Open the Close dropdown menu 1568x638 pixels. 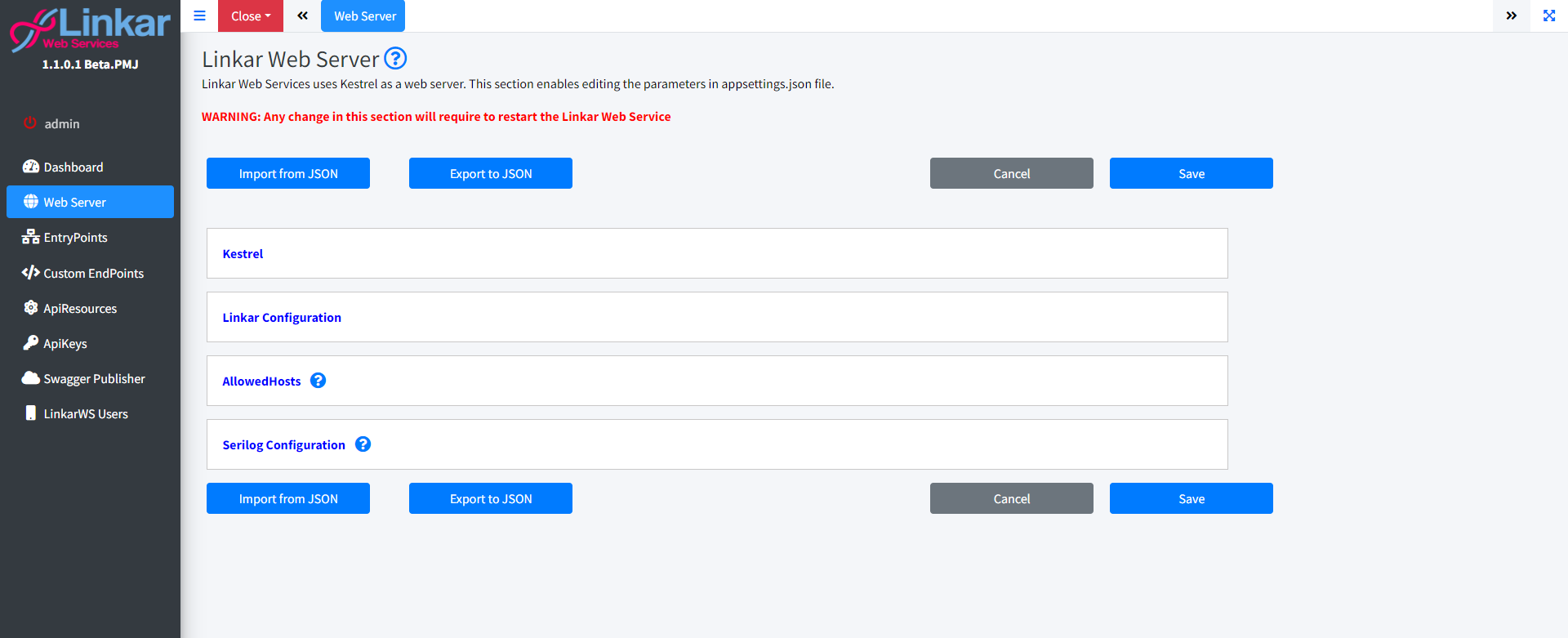(x=250, y=16)
